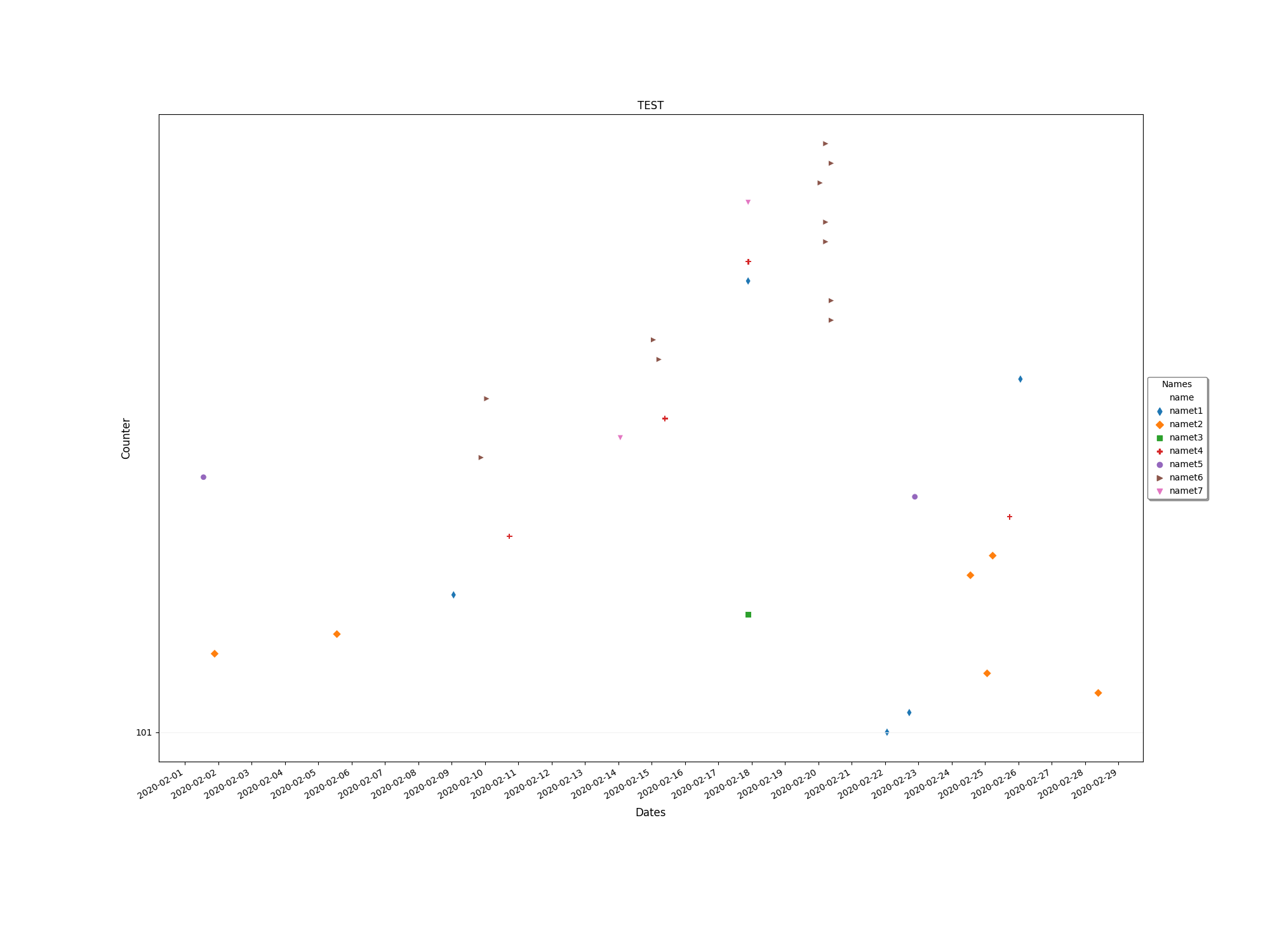Viewport: 1270px width, 952px height.
Task: Click the chart title TEST
Action: [650, 105]
